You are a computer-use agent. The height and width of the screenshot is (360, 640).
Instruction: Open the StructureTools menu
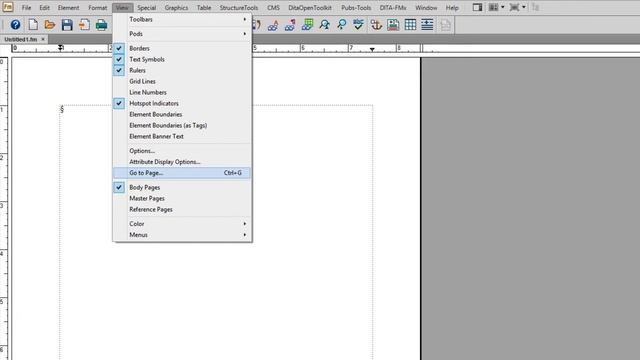239,8
